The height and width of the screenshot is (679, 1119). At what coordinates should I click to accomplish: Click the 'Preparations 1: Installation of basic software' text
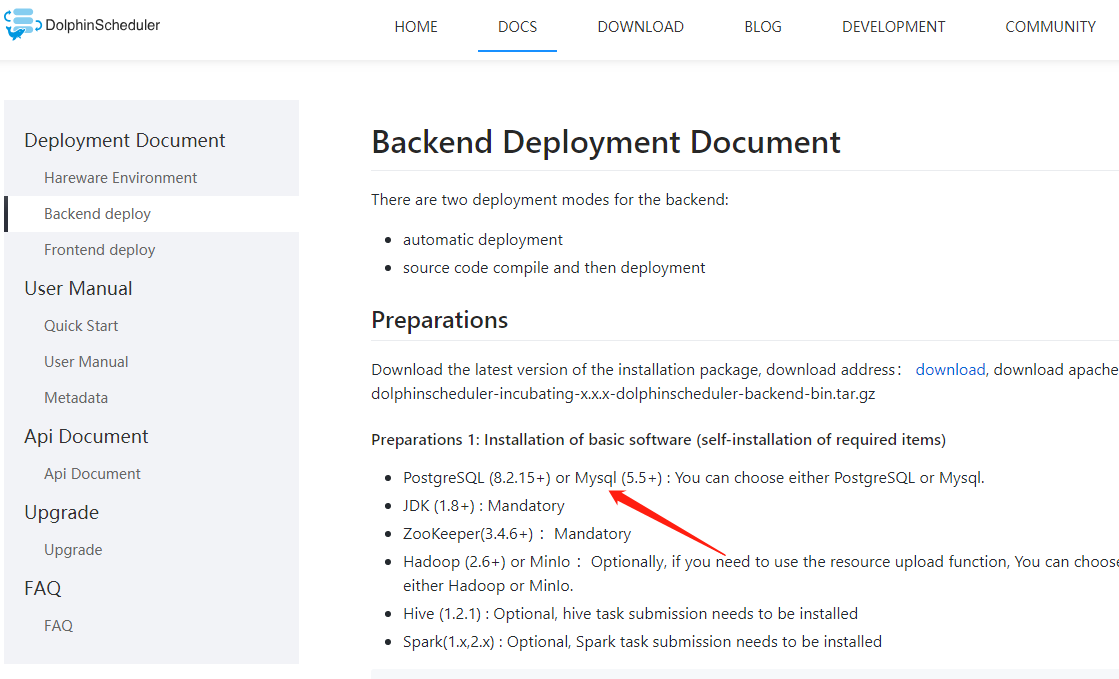click(659, 440)
